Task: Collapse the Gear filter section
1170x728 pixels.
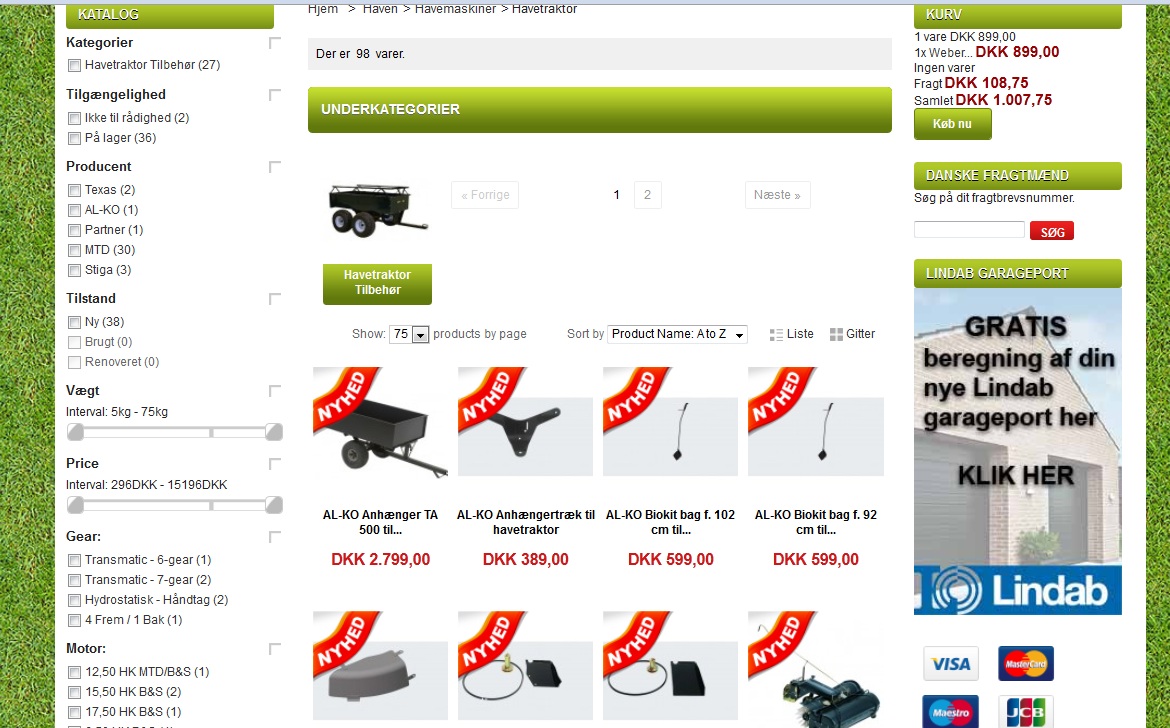Action: pyautogui.click(x=275, y=537)
